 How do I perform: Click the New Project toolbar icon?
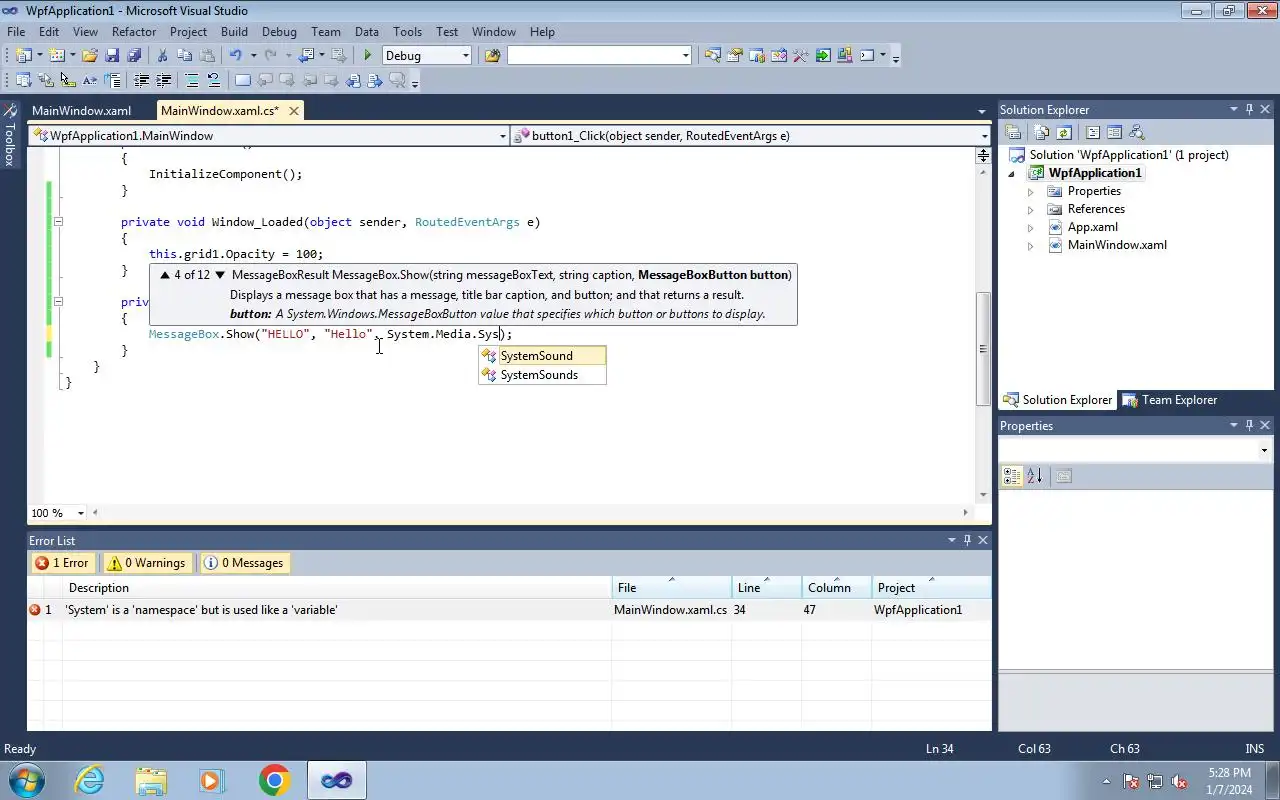23,56
